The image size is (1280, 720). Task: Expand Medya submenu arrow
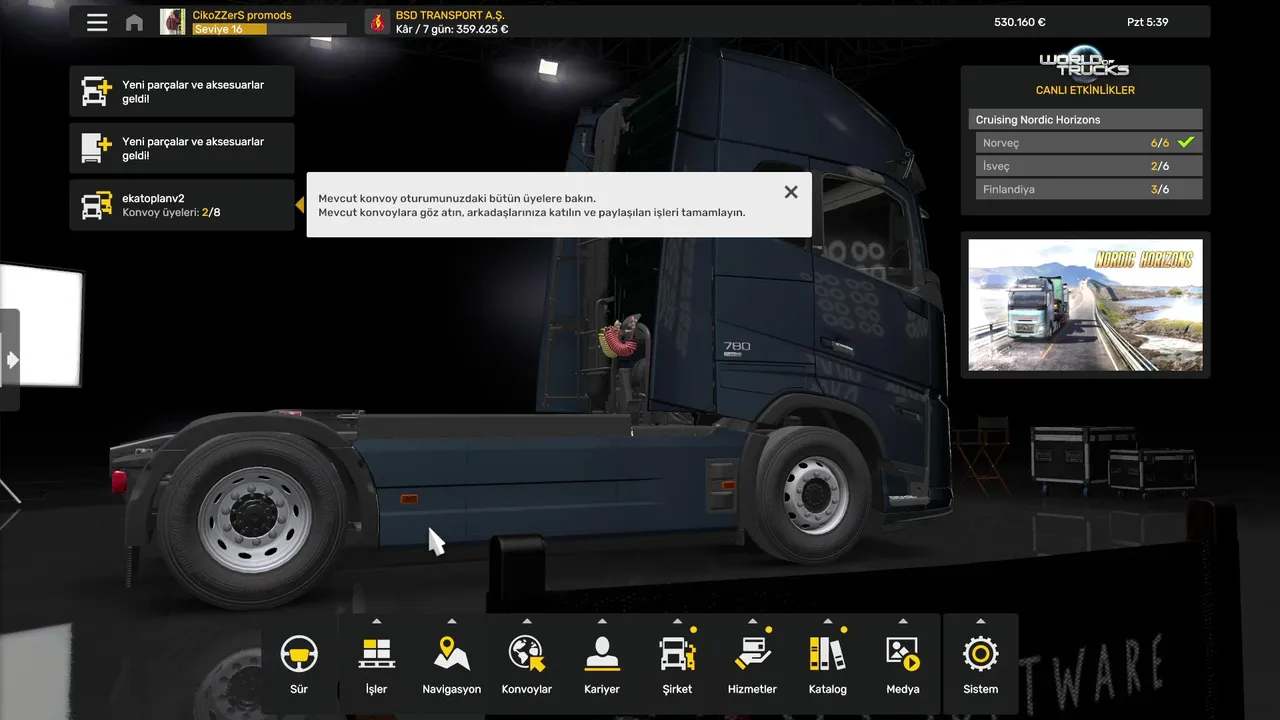tap(903, 621)
